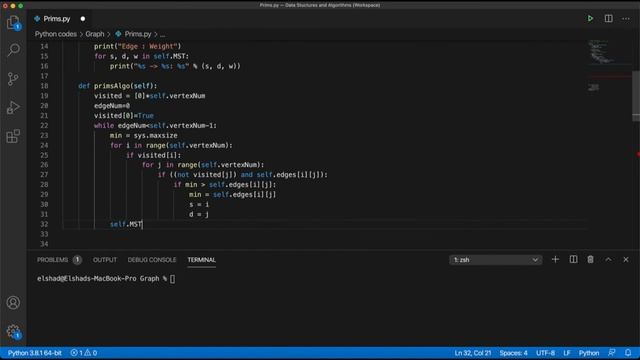Select Python 3.8.1 64-bit interpreter
This screenshot has height=360, width=640.
click(35, 353)
